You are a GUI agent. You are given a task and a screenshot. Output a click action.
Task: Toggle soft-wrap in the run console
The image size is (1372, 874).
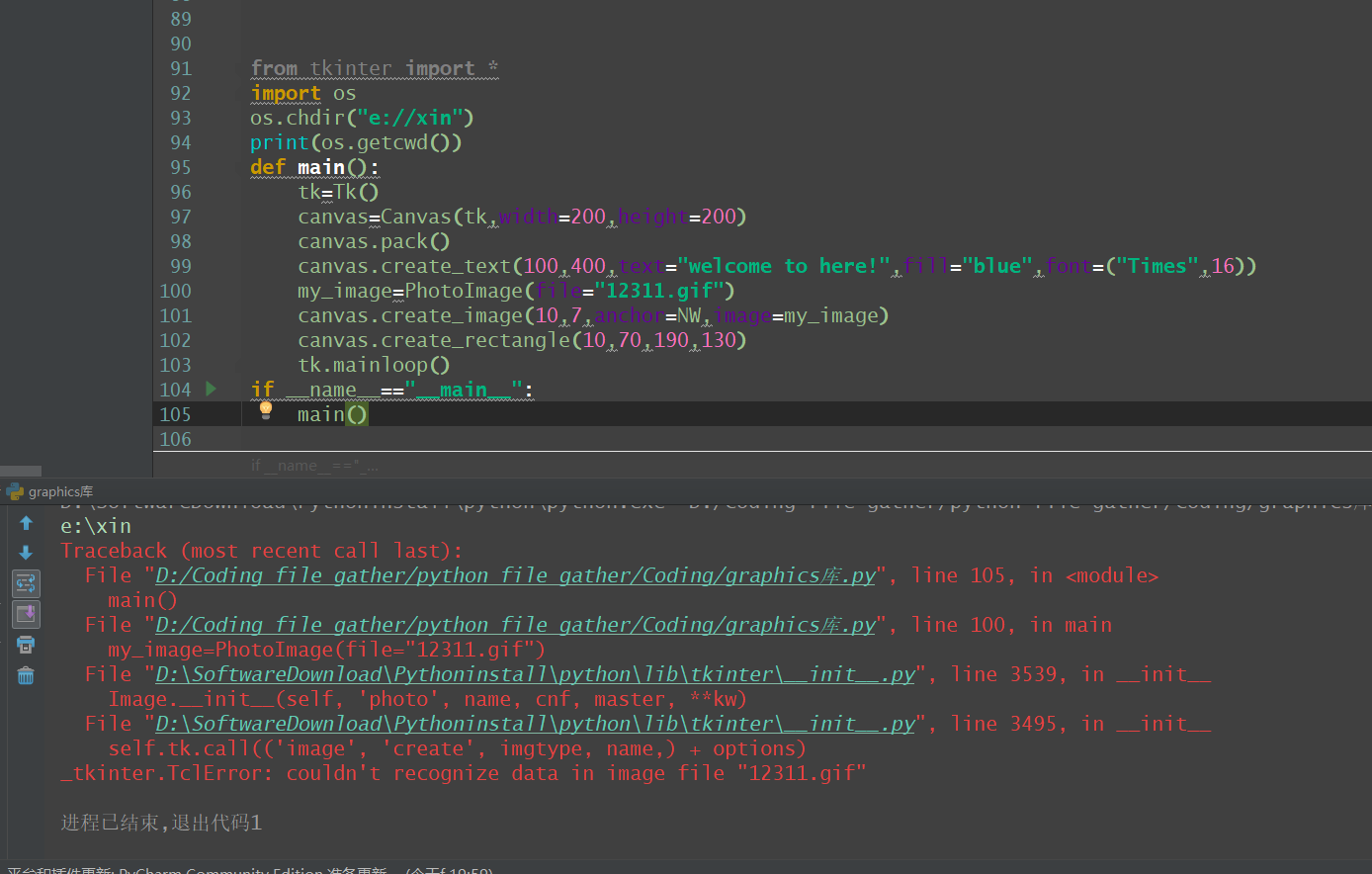click(26, 583)
